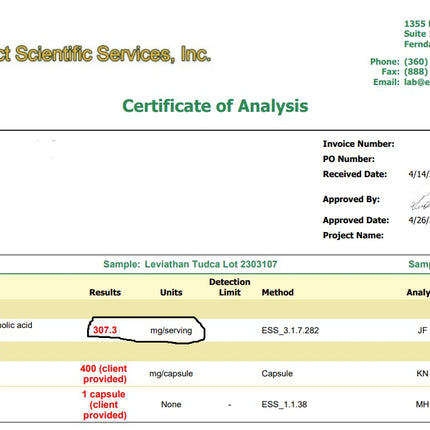This screenshot has width=430, height=430.
Task: Click the circled 307.3 result value
Action: click(x=105, y=330)
